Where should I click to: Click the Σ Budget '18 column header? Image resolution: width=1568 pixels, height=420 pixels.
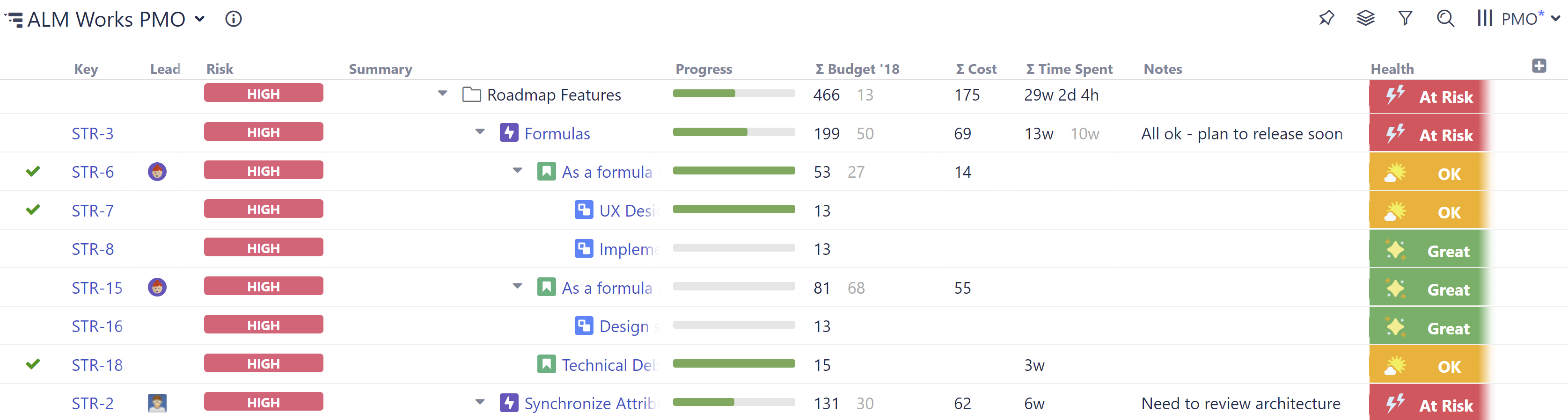tap(857, 69)
